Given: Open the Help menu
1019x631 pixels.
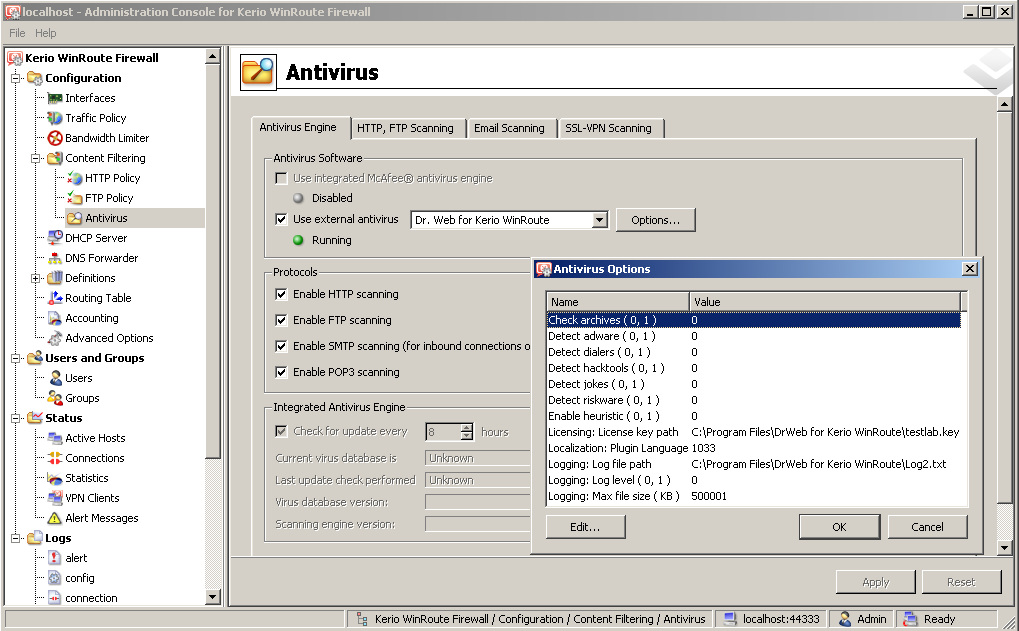Looking at the screenshot, I should click(x=45, y=33).
